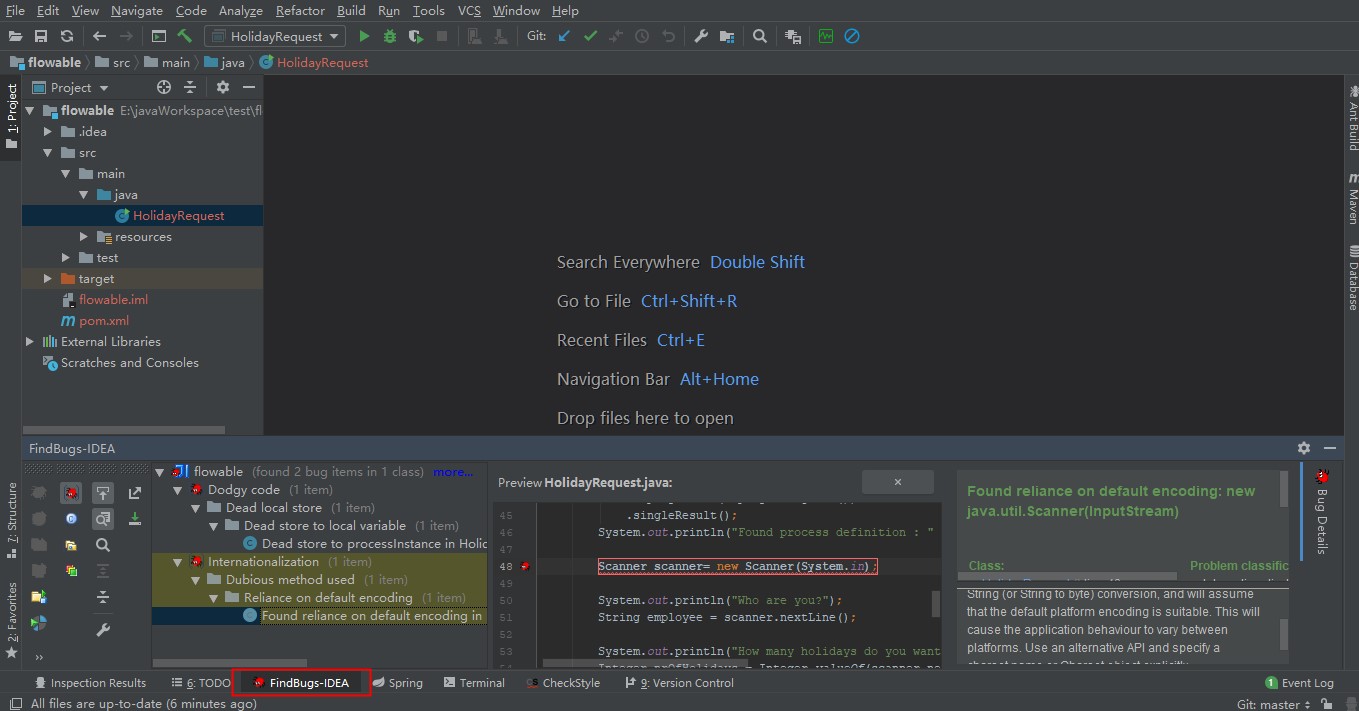Viewport: 1359px width, 711px height.
Task: Run HolidayRequest with the green play button
Action: click(x=364, y=36)
